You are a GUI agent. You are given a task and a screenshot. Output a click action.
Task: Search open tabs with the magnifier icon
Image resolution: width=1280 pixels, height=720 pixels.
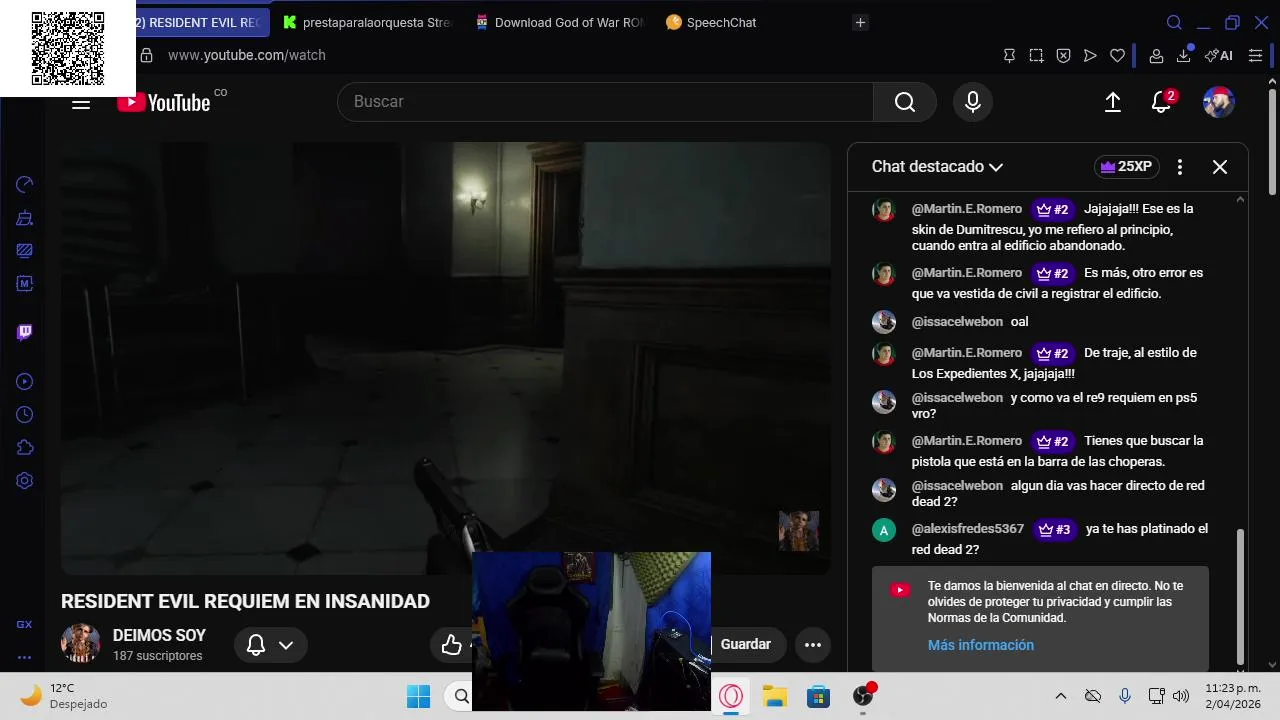pyautogui.click(x=1175, y=22)
